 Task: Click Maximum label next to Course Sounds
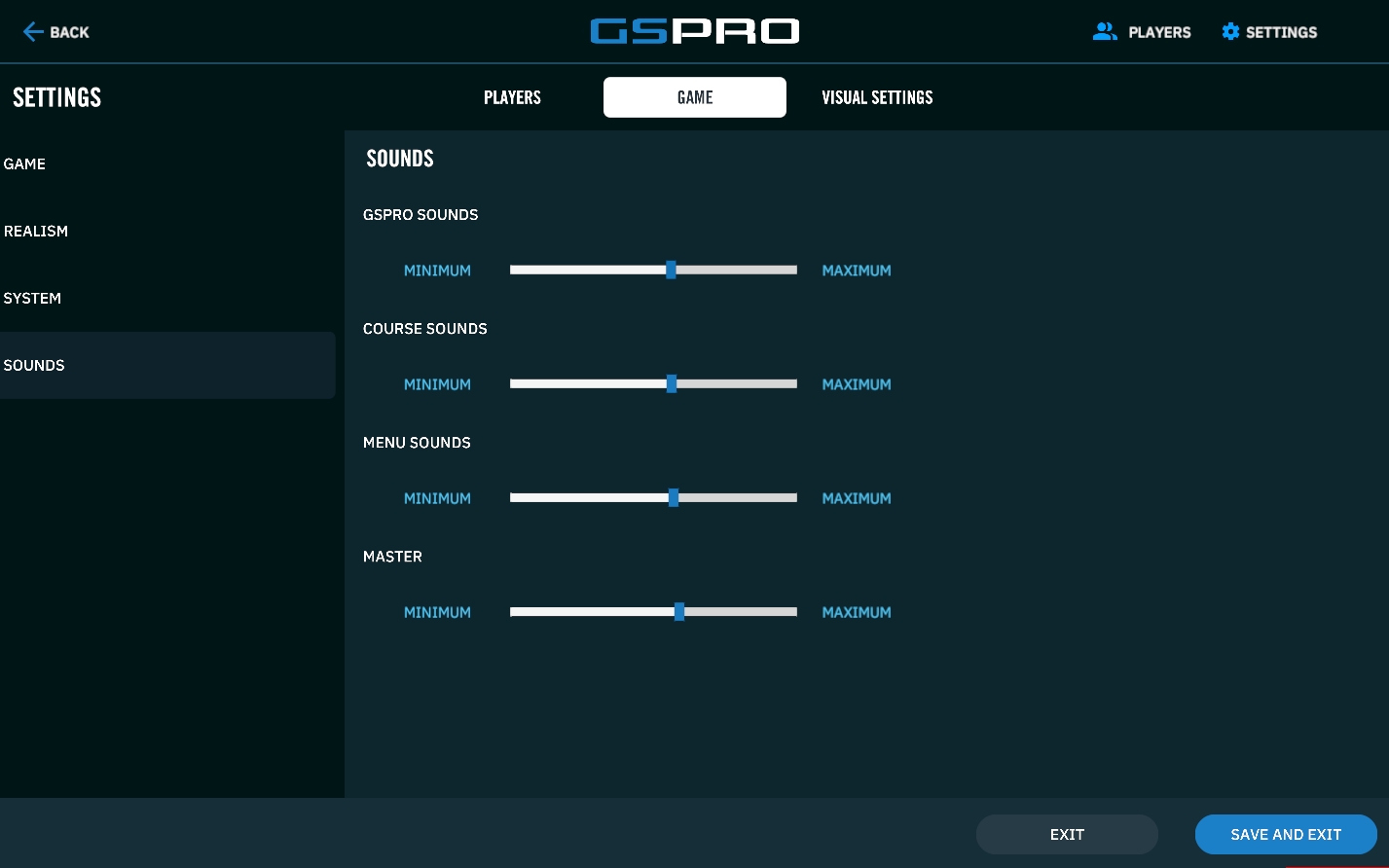coord(857,384)
